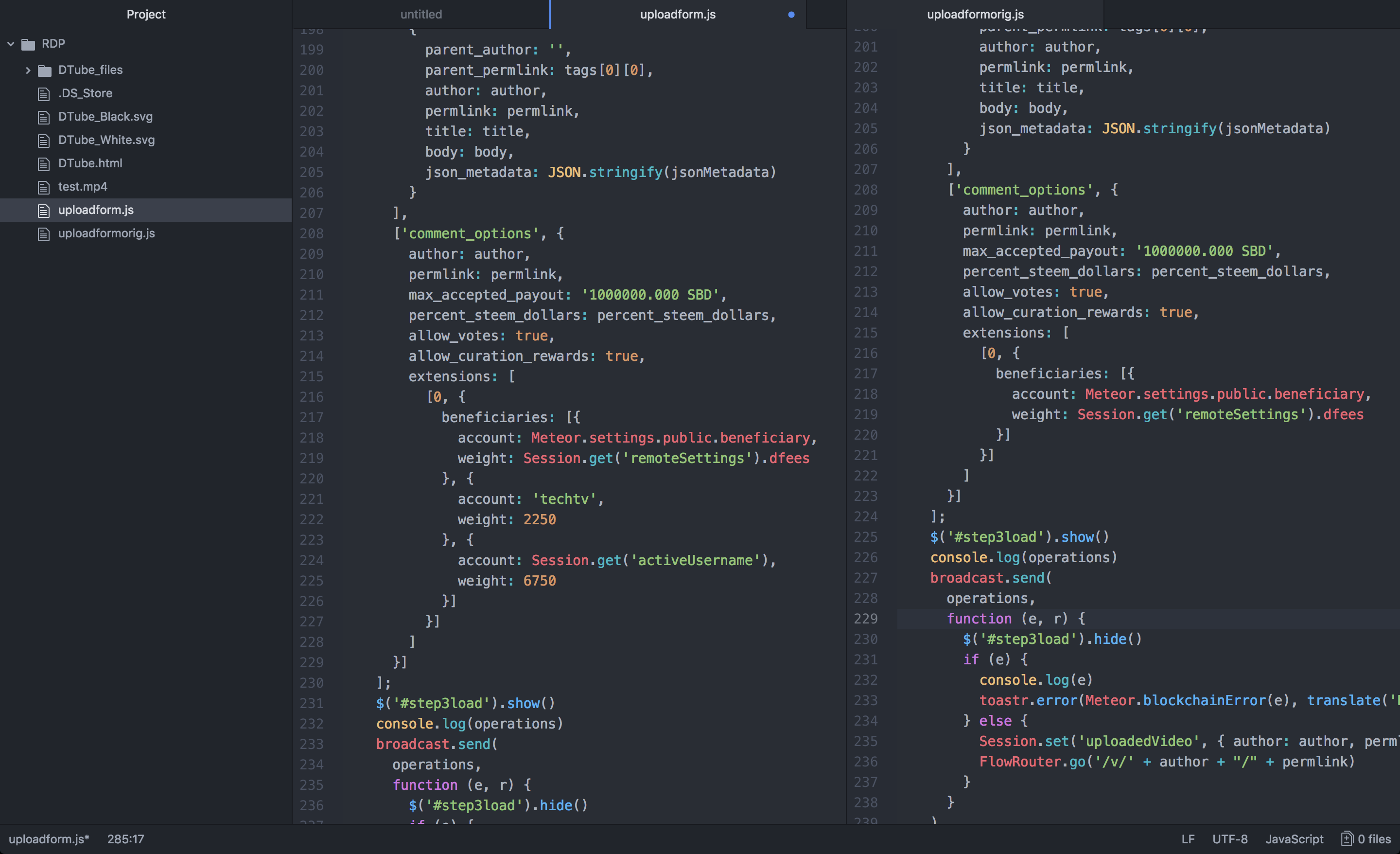Screen dimensions: 1400x854
Task: Click the RDP root folder icon
Action: pos(28,44)
